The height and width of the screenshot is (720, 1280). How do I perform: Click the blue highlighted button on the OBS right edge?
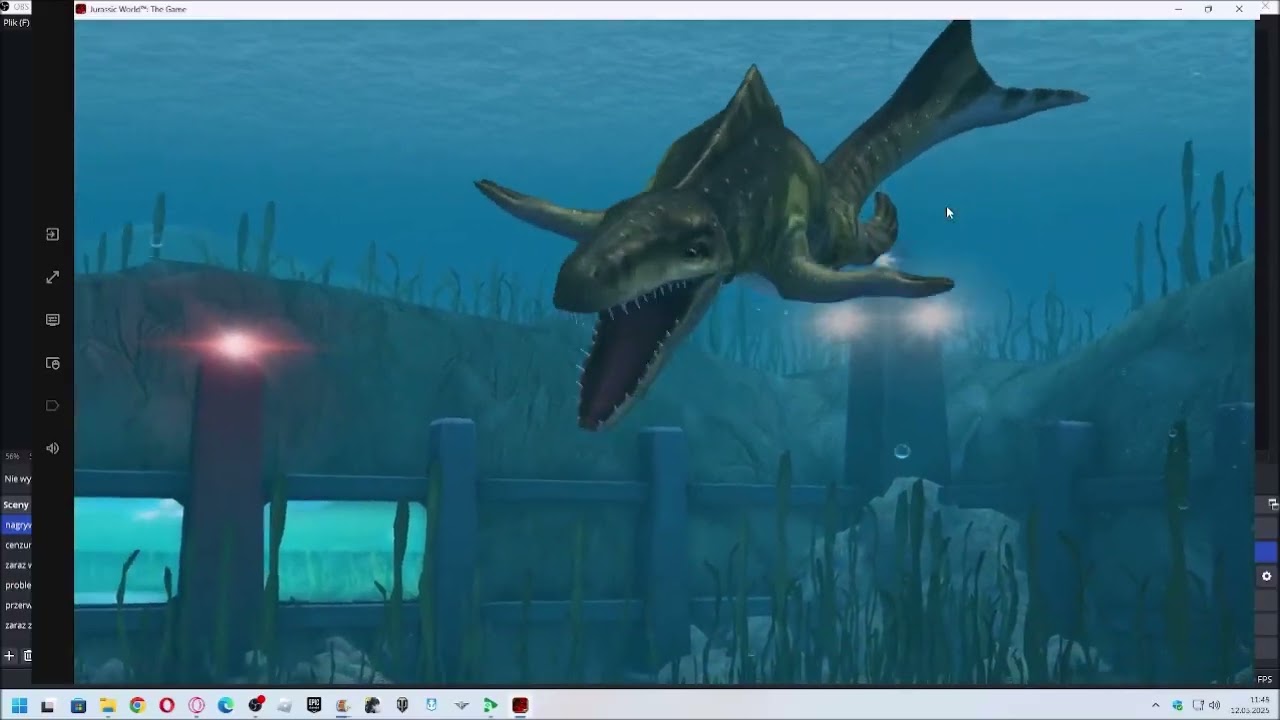(1266, 552)
